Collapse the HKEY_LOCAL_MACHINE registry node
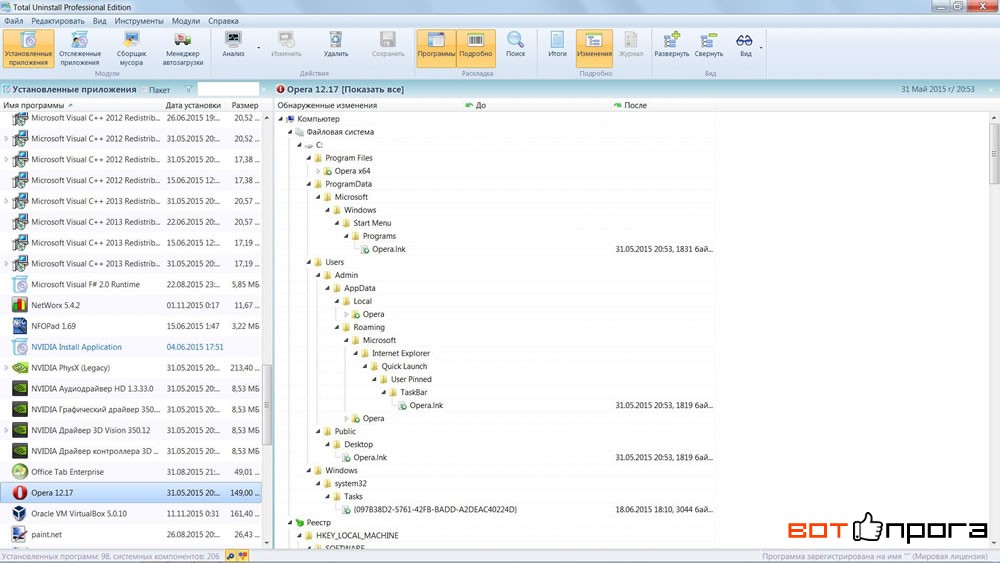Screen dimensions: 1000x563 (299, 536)
